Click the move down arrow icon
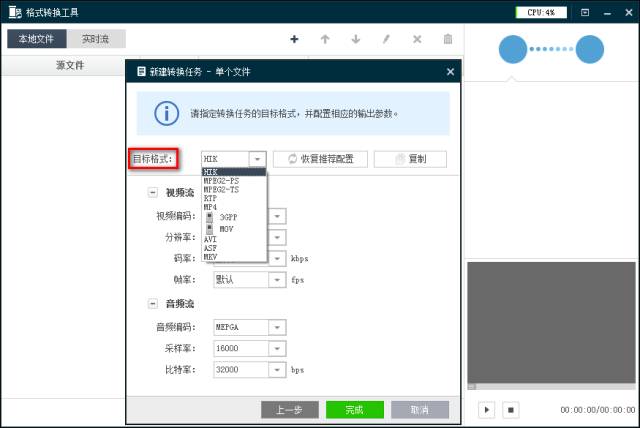Viewport: 640px width, 428px height. click(x=355, y=39)
